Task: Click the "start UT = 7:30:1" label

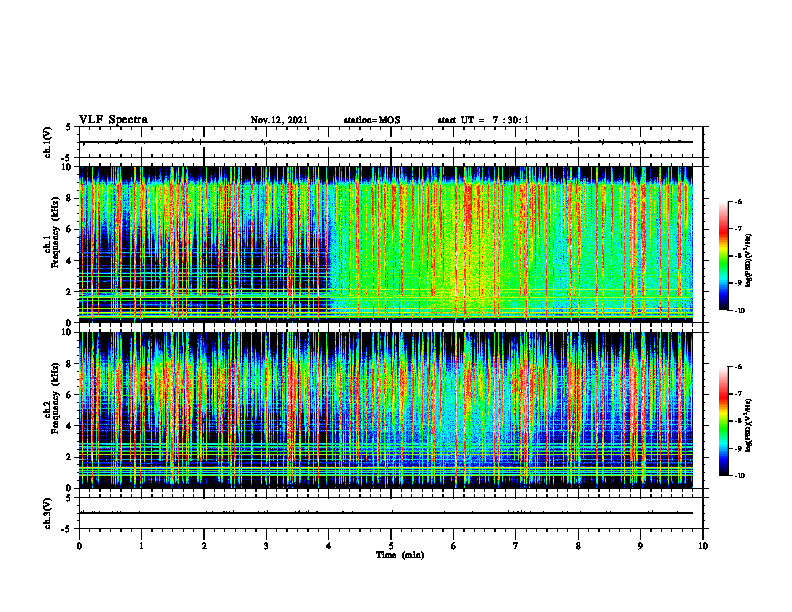Action: (x=483, y=120)
